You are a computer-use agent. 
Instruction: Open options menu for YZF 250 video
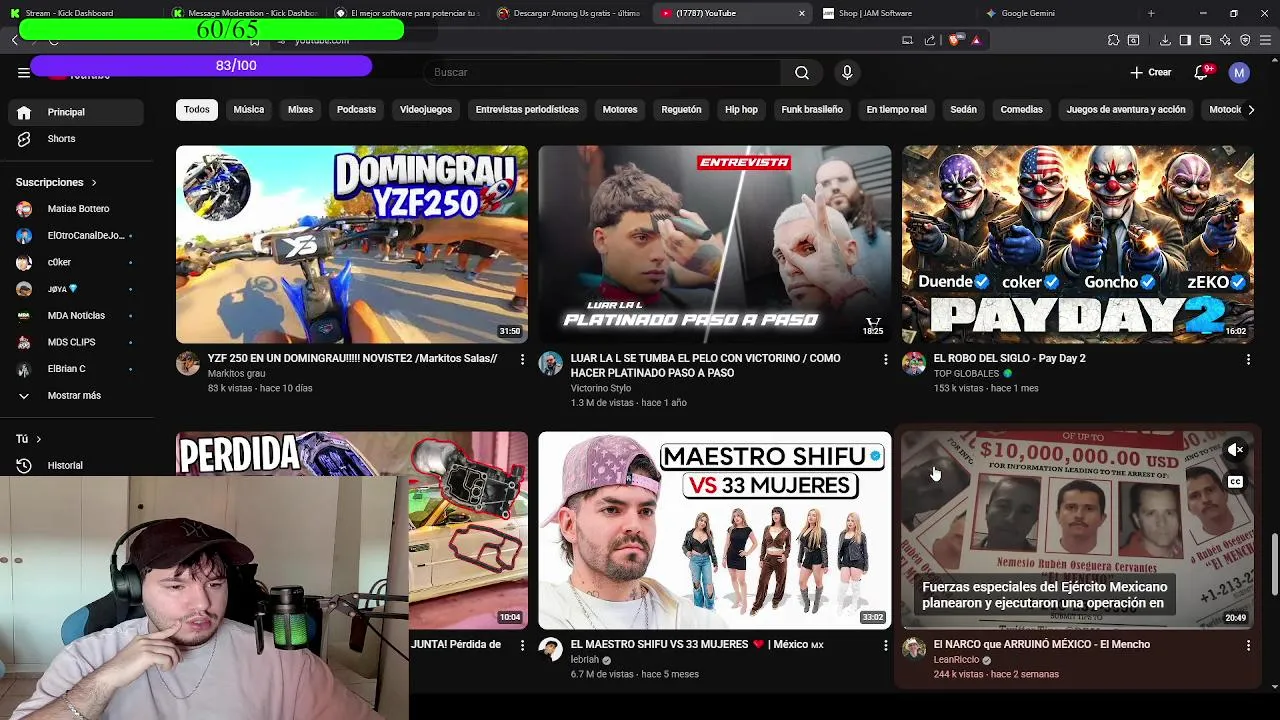tap(522, 359)
